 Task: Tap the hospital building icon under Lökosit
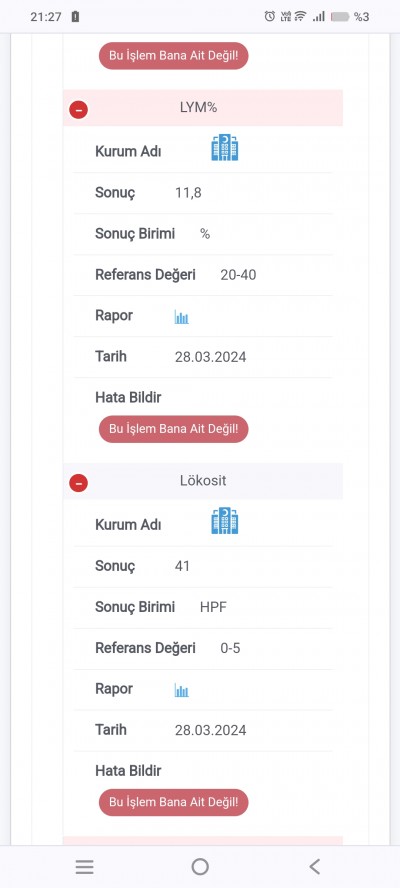225,521
